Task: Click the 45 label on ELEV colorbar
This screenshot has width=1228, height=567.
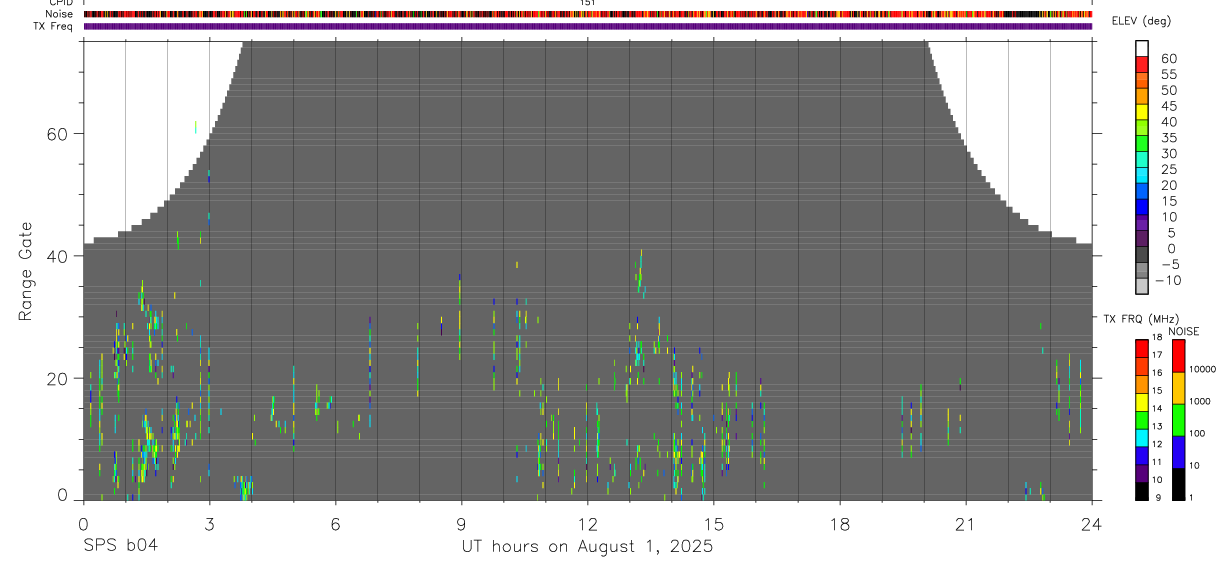Action: (x=1168, y=106)
